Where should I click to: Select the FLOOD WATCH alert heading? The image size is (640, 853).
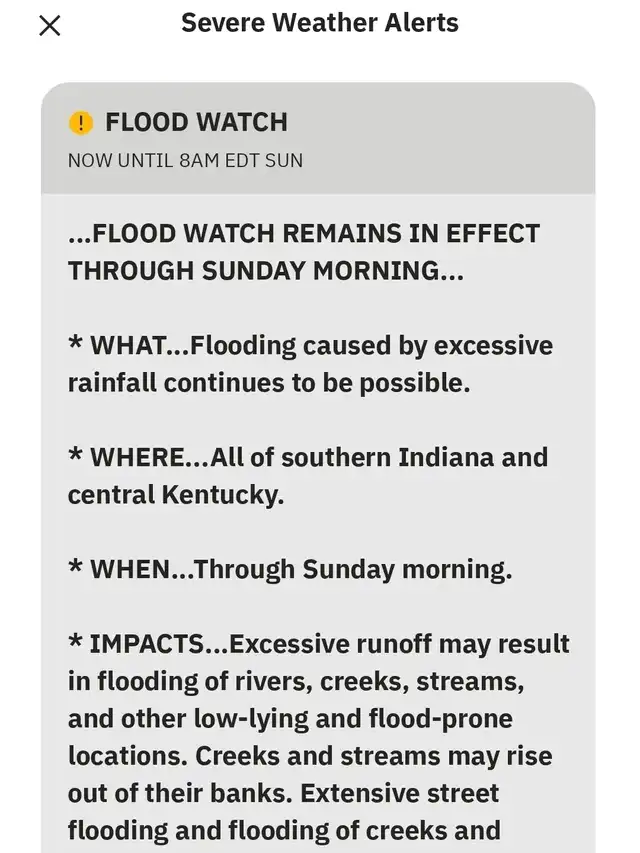[x=196, y=123]
